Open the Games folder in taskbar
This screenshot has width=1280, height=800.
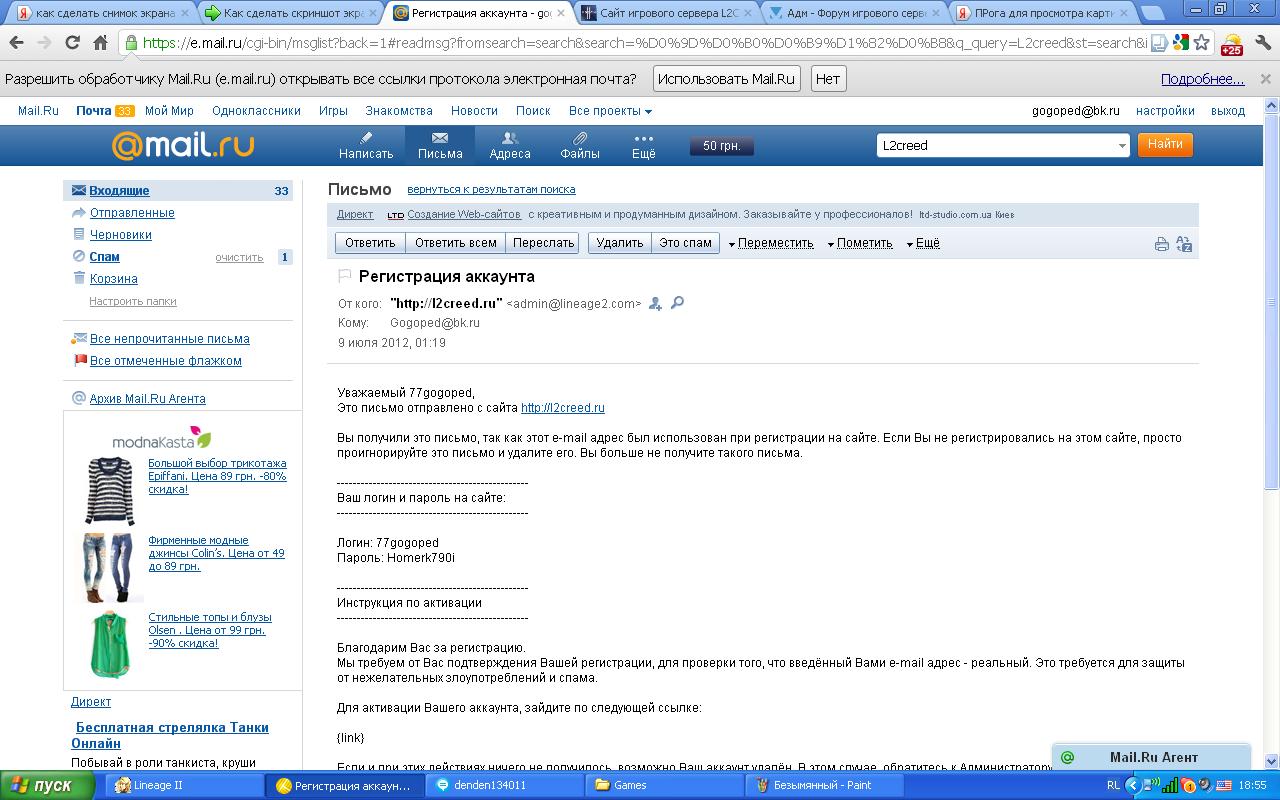tap(665, 786)
